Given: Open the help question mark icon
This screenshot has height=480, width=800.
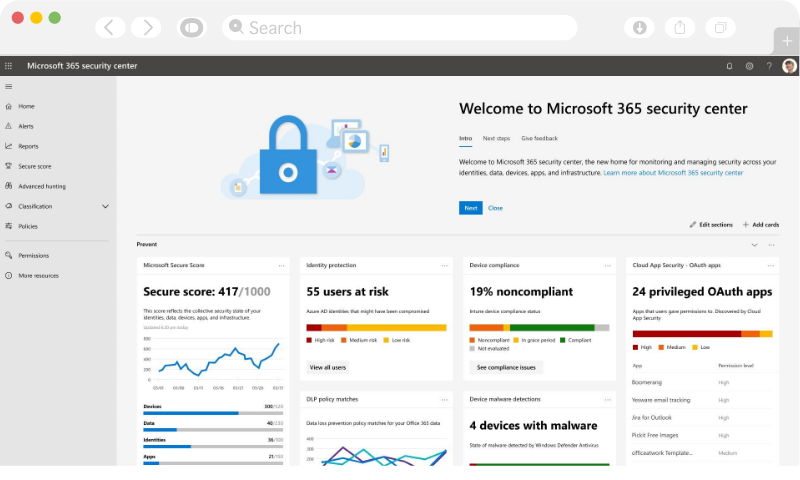Looking at the screenshot, I should pyautogui.click(x=769, y=66).
